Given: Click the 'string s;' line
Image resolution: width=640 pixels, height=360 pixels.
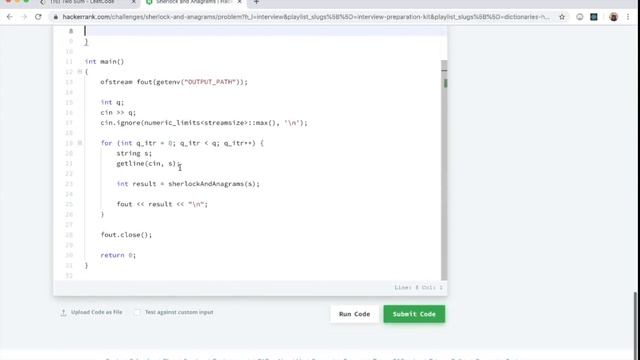Looking at the screenshot, I should [x=134, y=153].
